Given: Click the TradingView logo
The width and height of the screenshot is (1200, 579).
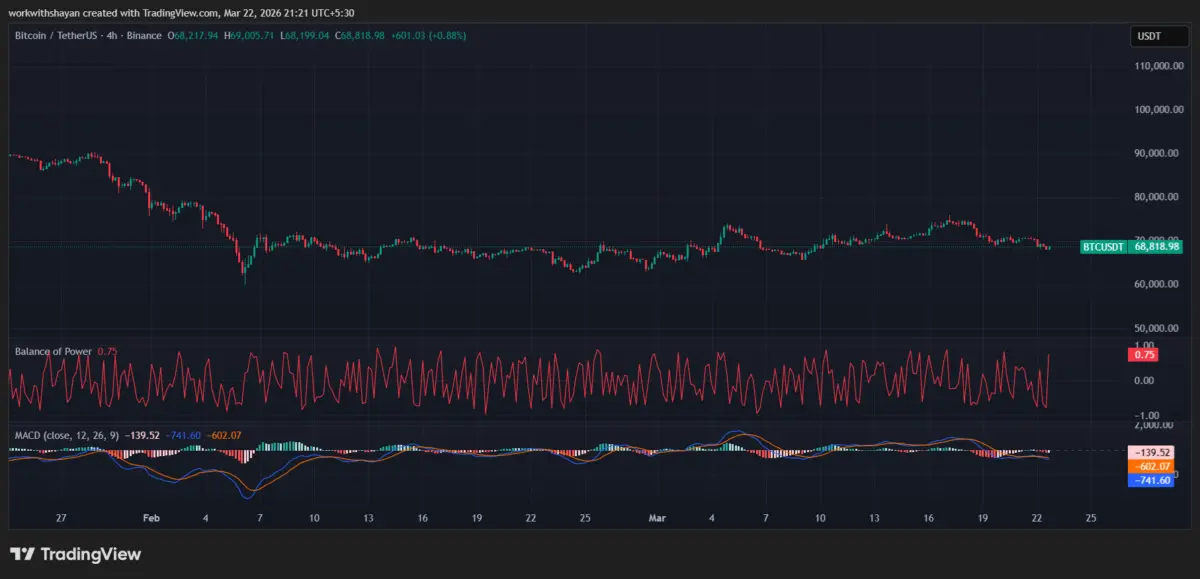Looking at the screenshot, I should (x=75, y=553).
